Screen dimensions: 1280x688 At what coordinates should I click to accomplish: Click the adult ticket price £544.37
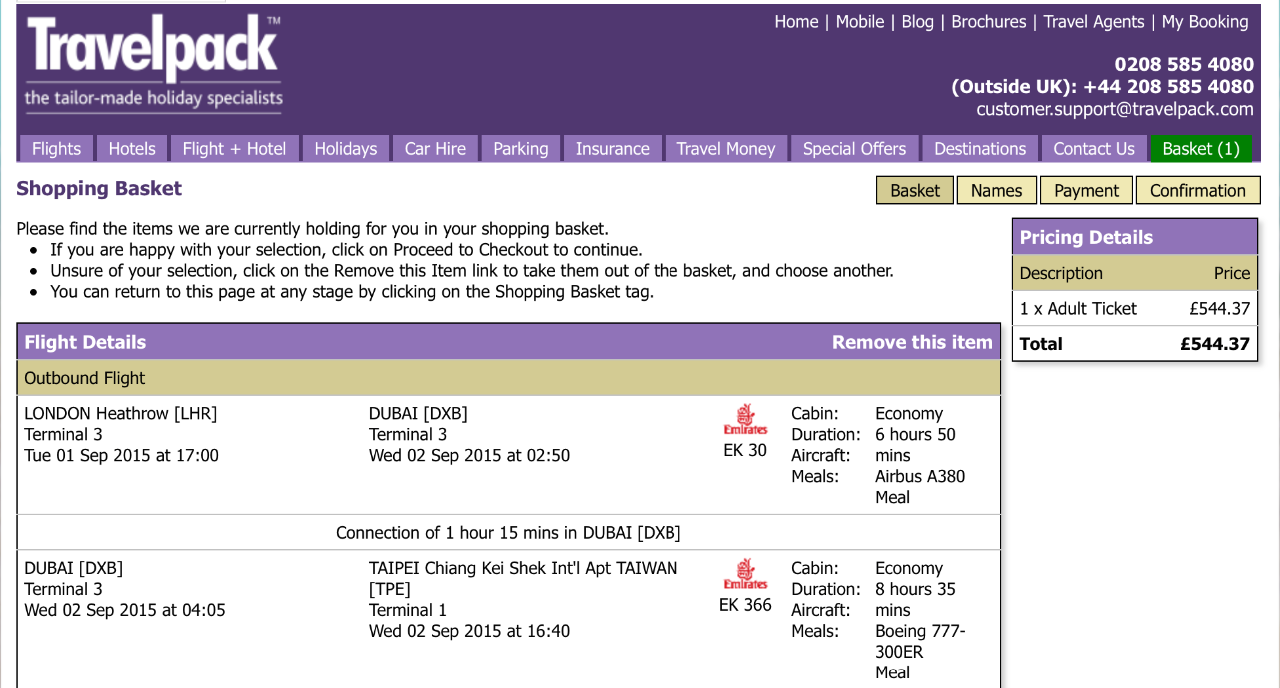pyautogui.click(x=1220, y=309)
